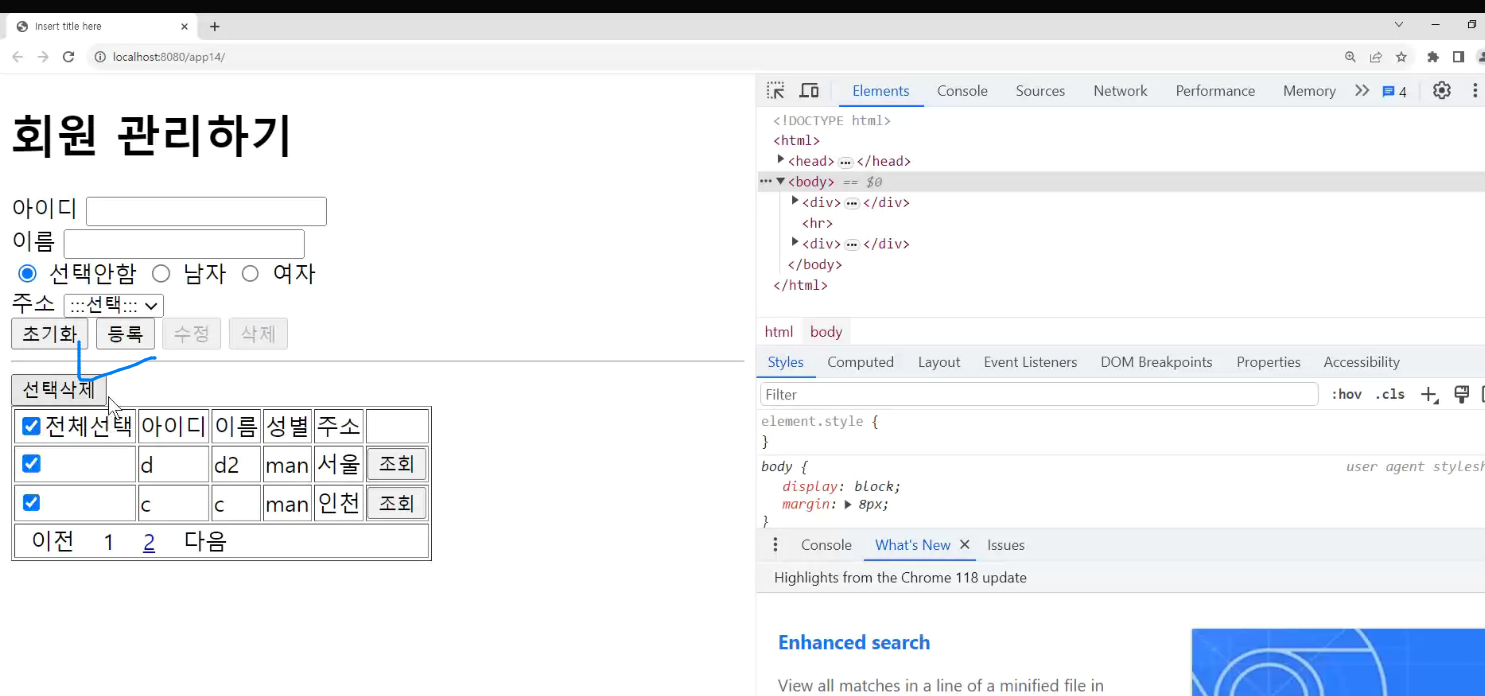Click the 다음 pagination text
The height and width of the screenshot is (696, 1485).
205,541
